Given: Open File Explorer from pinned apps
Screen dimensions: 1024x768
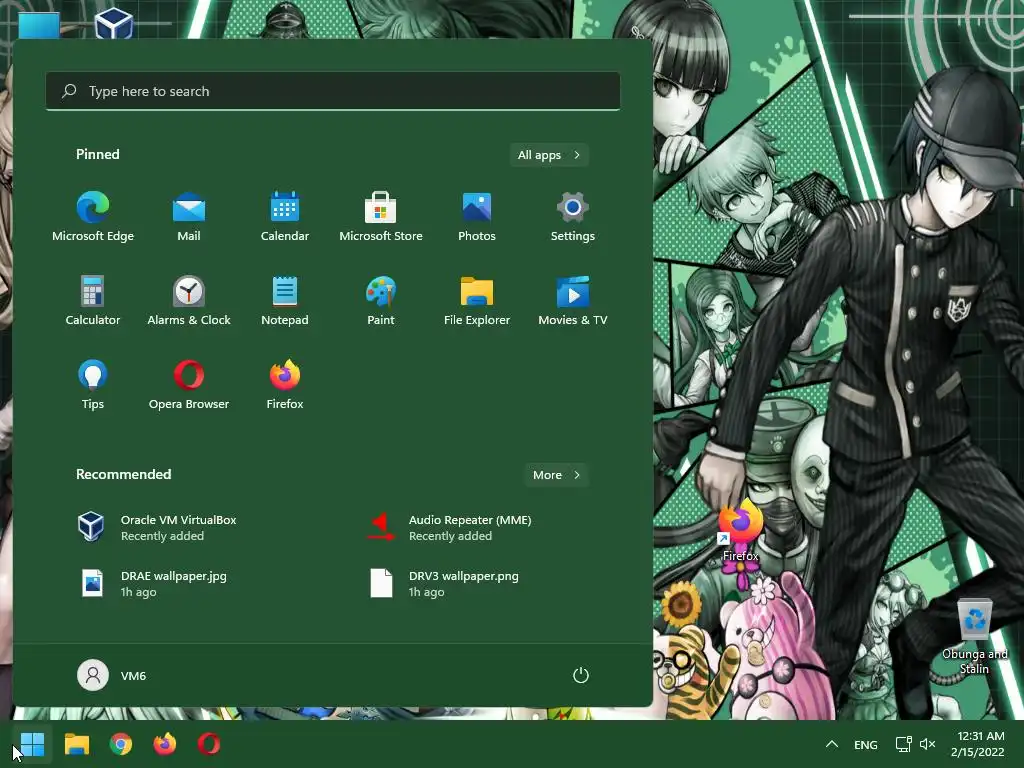Looking at the screenshot, I should pyautogui.click(x=477, y=300).
